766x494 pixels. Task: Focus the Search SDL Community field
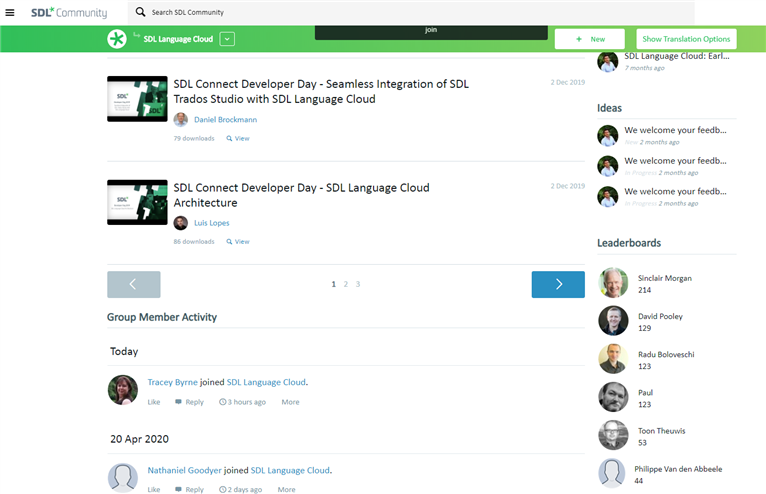pyautogui.click(x=410, y=12)
